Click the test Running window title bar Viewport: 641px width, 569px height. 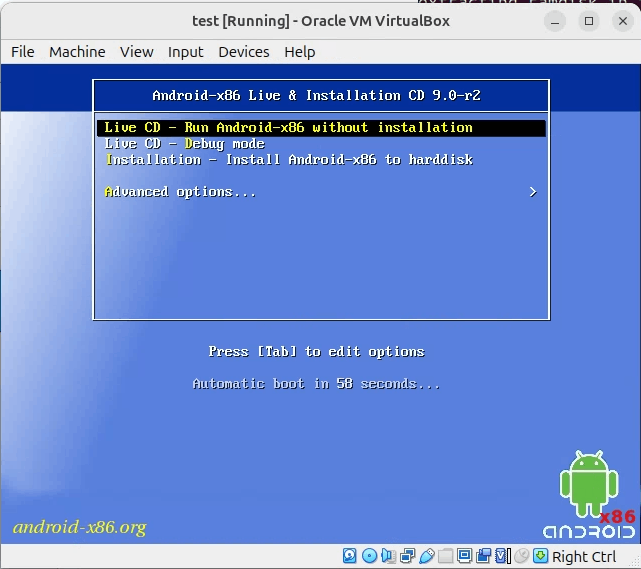pyautogui.click(x=321, y=21)
